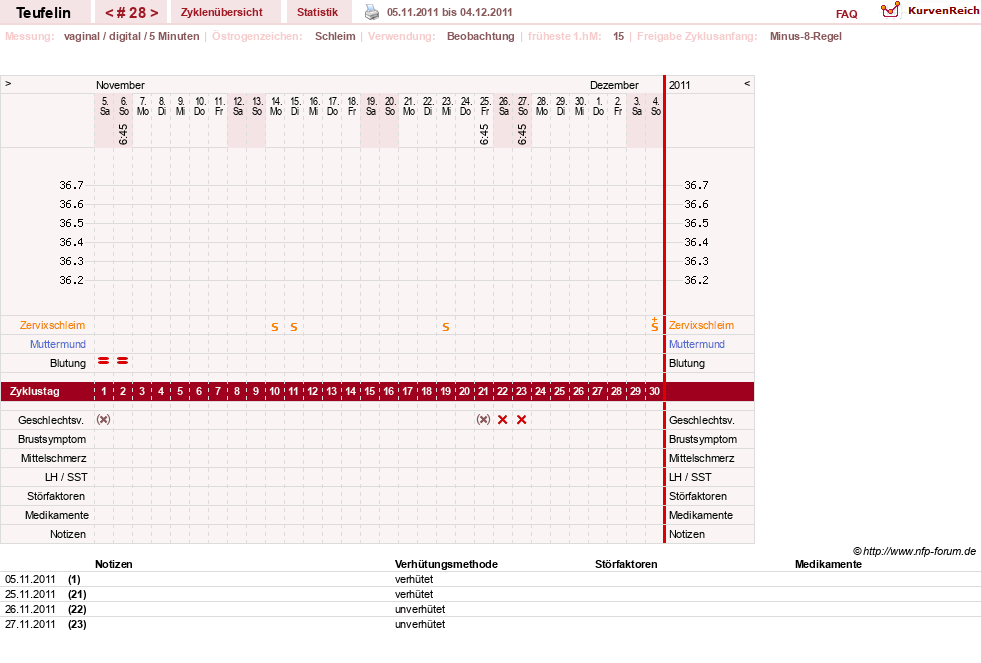Click the 6:45 time under 6. So
The image size is (981, 663).
coord(123,134)
